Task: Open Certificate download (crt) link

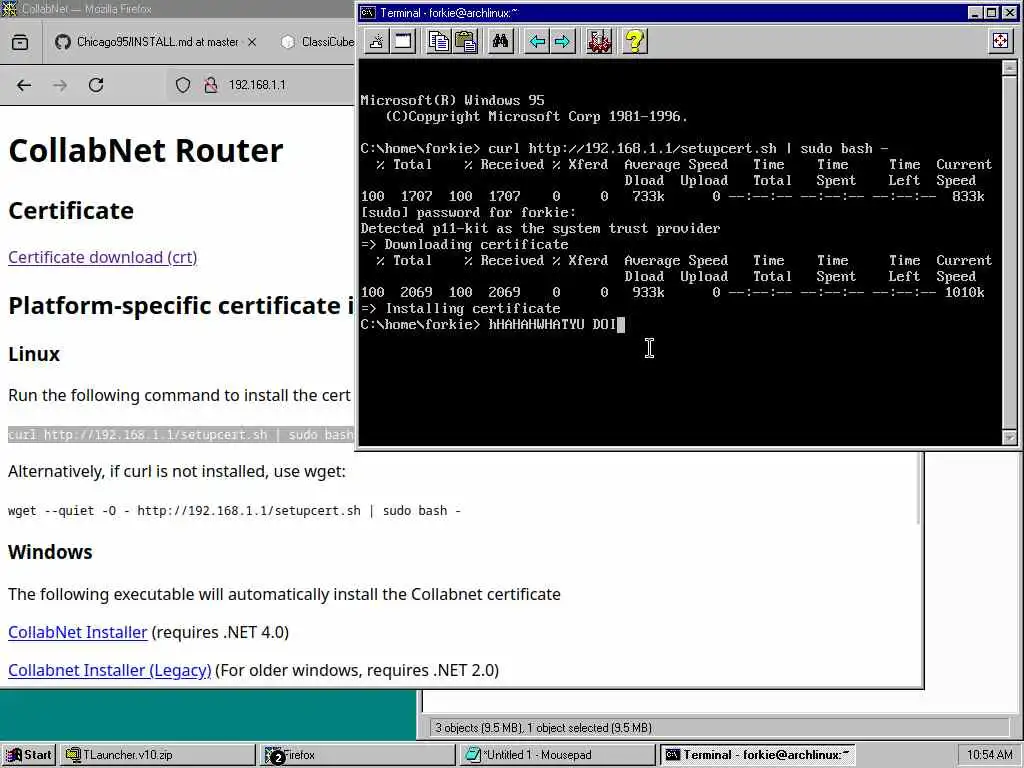Action: (103, 257)
